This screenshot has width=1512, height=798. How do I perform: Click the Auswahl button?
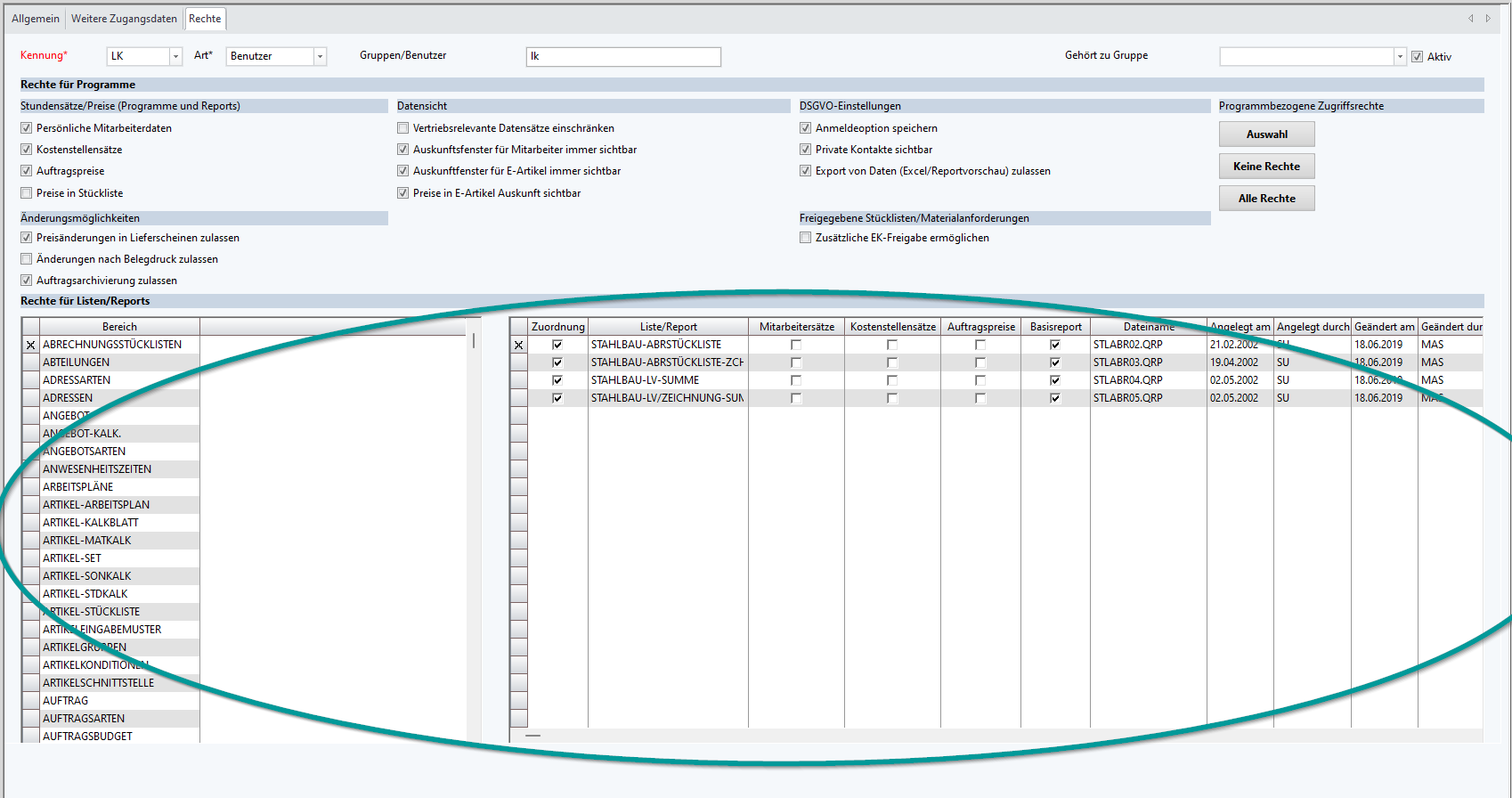(x=1266, y=134)
